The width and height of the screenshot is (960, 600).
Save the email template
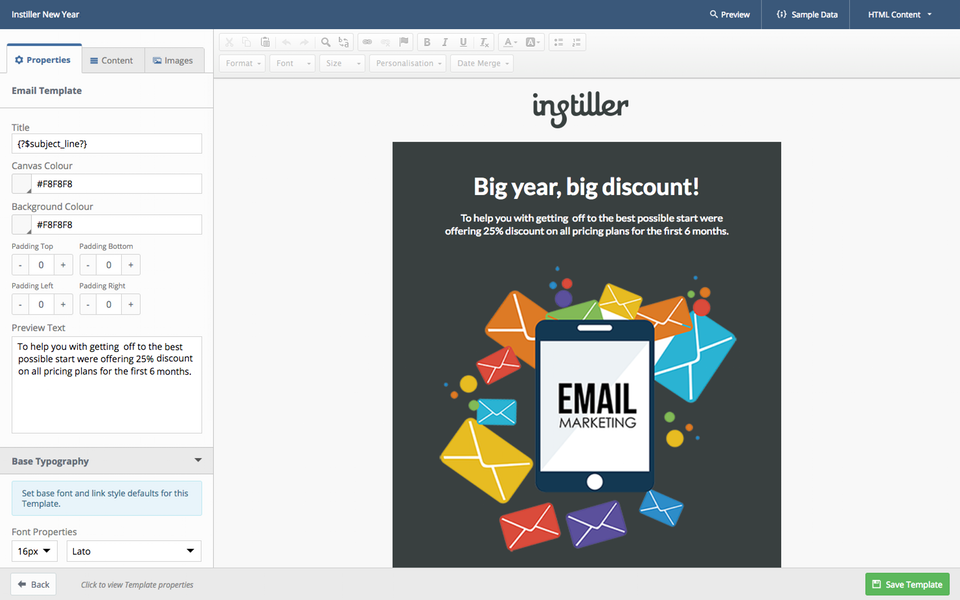click(907, 583)
